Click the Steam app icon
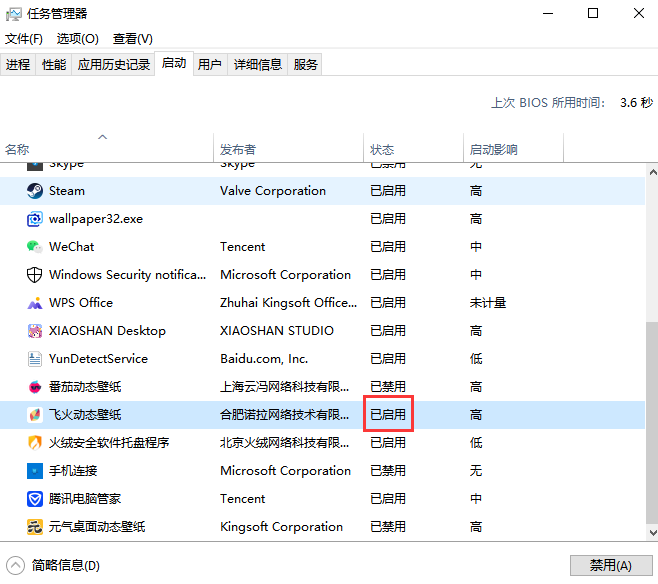This screenshot has width=658, height=584. point(35,191)
